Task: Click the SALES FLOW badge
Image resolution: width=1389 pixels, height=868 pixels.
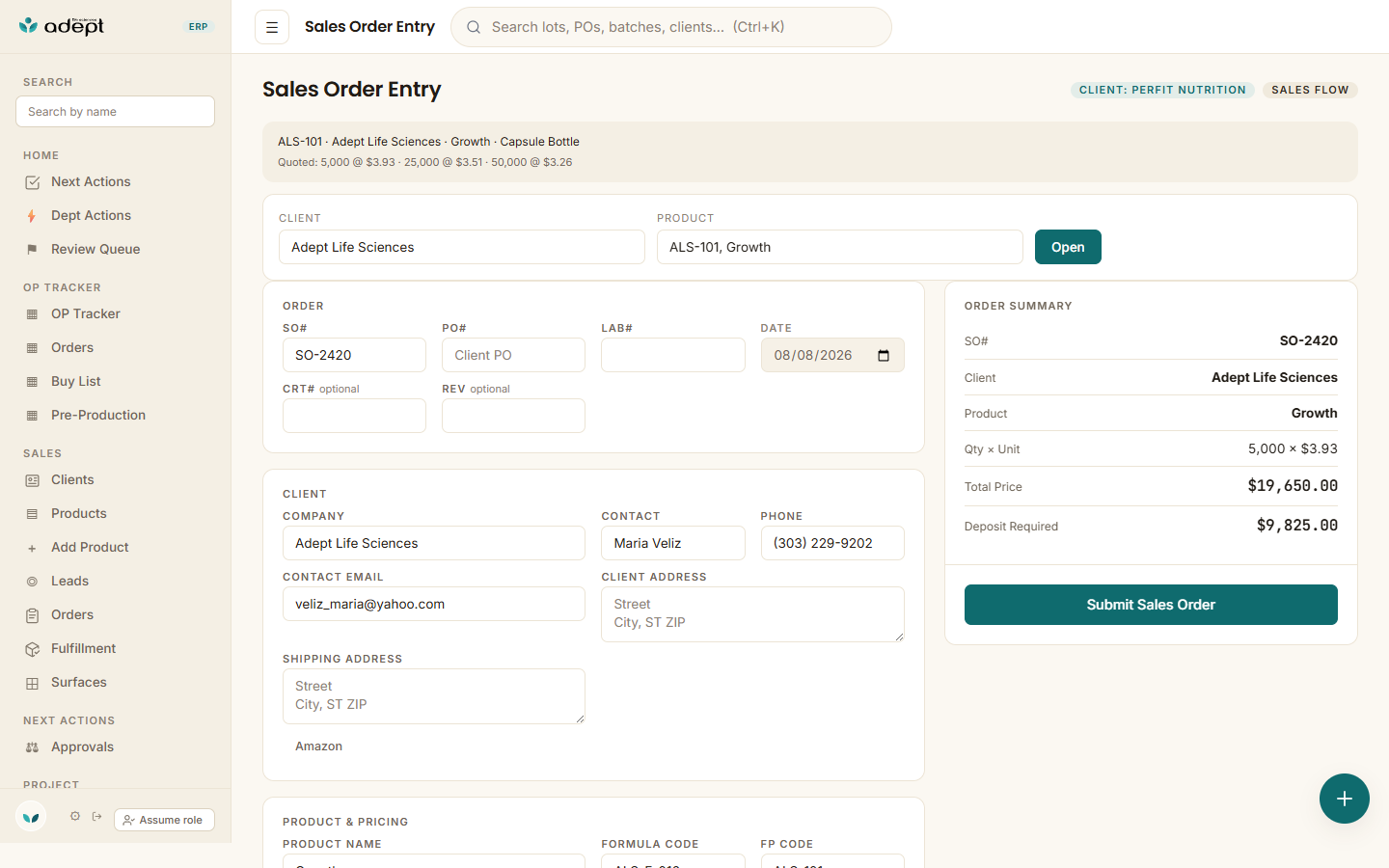Action: pyautogui.click(x=1310, y=90)
